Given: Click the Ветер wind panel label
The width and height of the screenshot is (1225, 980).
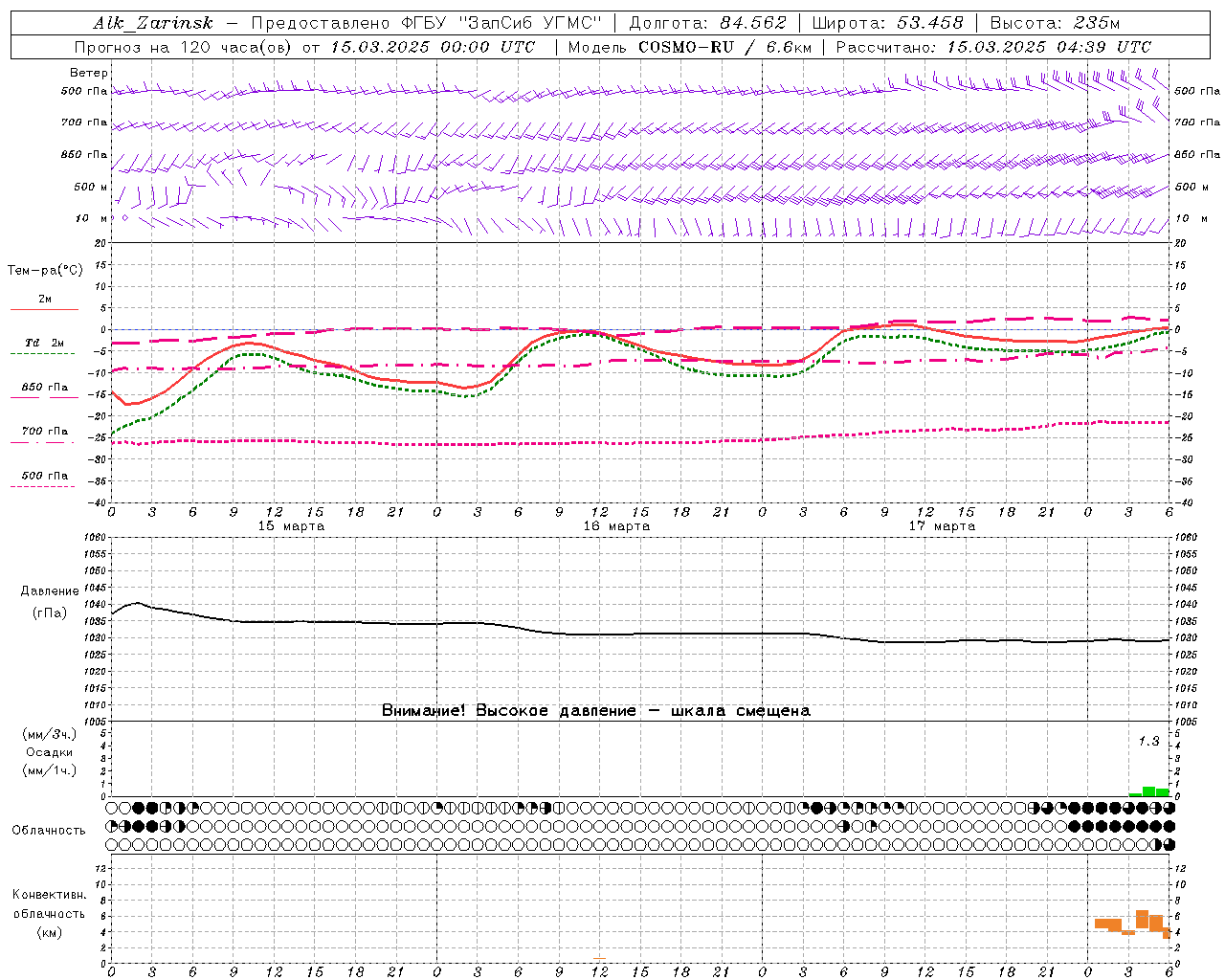Looking at the screenshot, I should (x=89, y=73).
